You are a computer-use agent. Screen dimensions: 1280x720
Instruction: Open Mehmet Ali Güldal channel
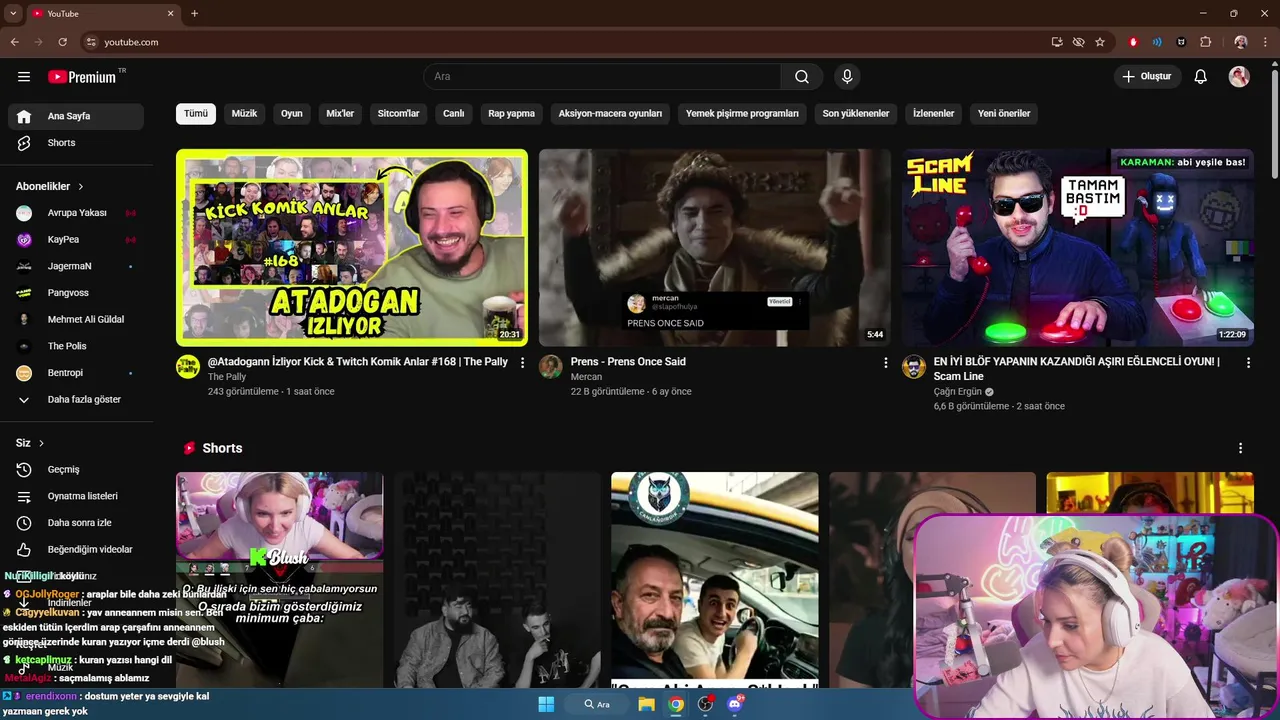coord(76,319)
